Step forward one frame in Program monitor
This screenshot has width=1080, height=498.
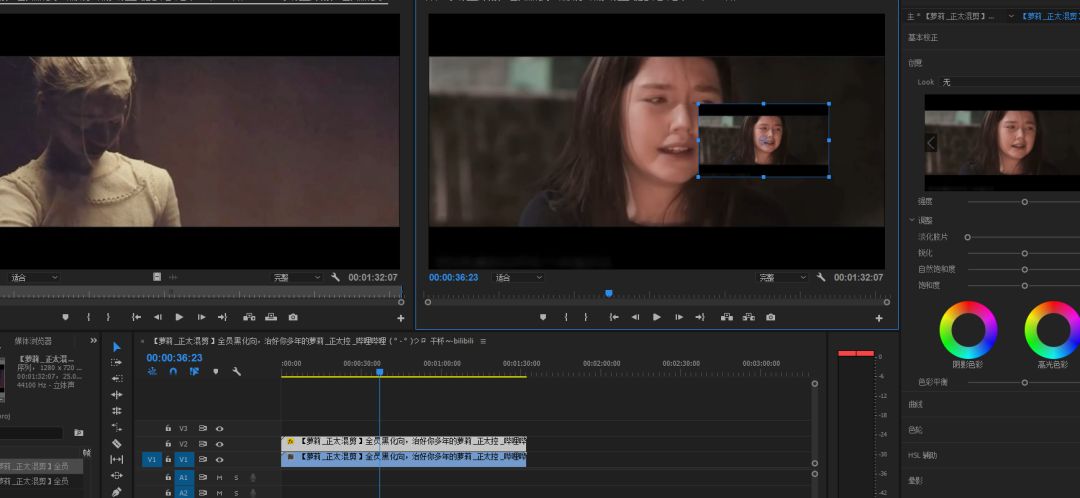678,317
